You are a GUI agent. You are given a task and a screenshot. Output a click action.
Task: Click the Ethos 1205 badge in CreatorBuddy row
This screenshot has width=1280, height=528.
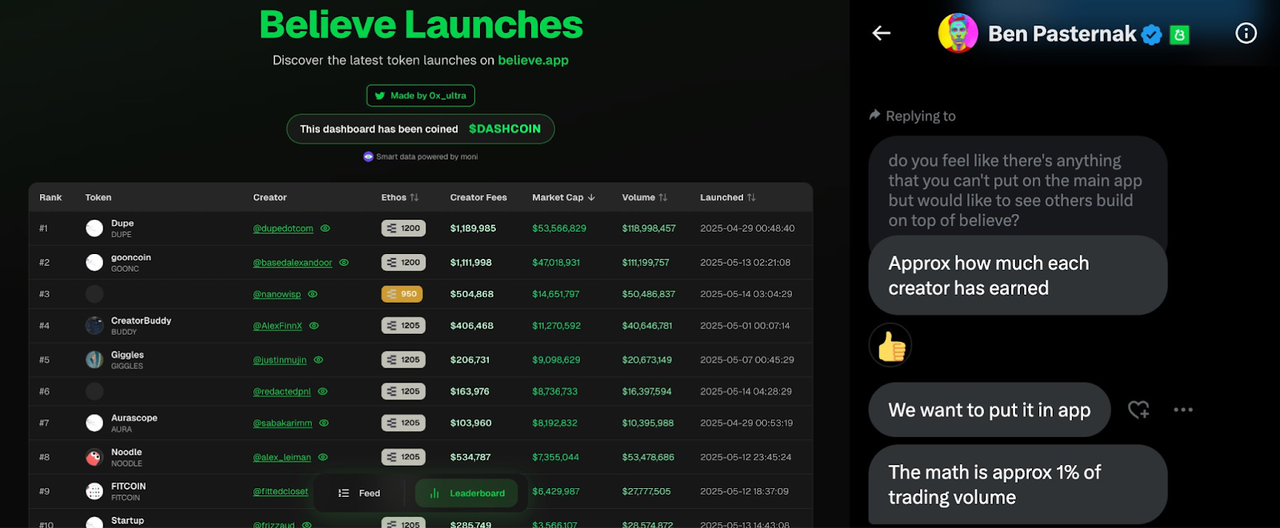(403, 325)
